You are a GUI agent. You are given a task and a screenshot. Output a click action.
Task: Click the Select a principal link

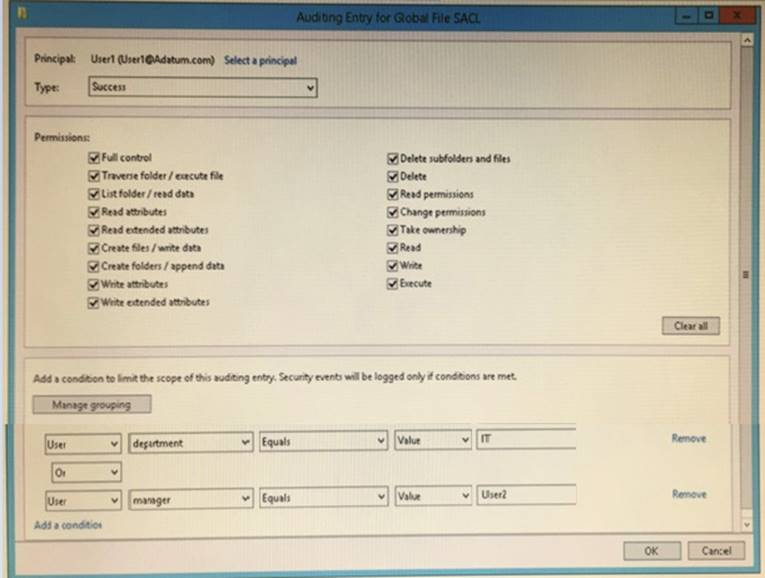(x=260, y=60)
